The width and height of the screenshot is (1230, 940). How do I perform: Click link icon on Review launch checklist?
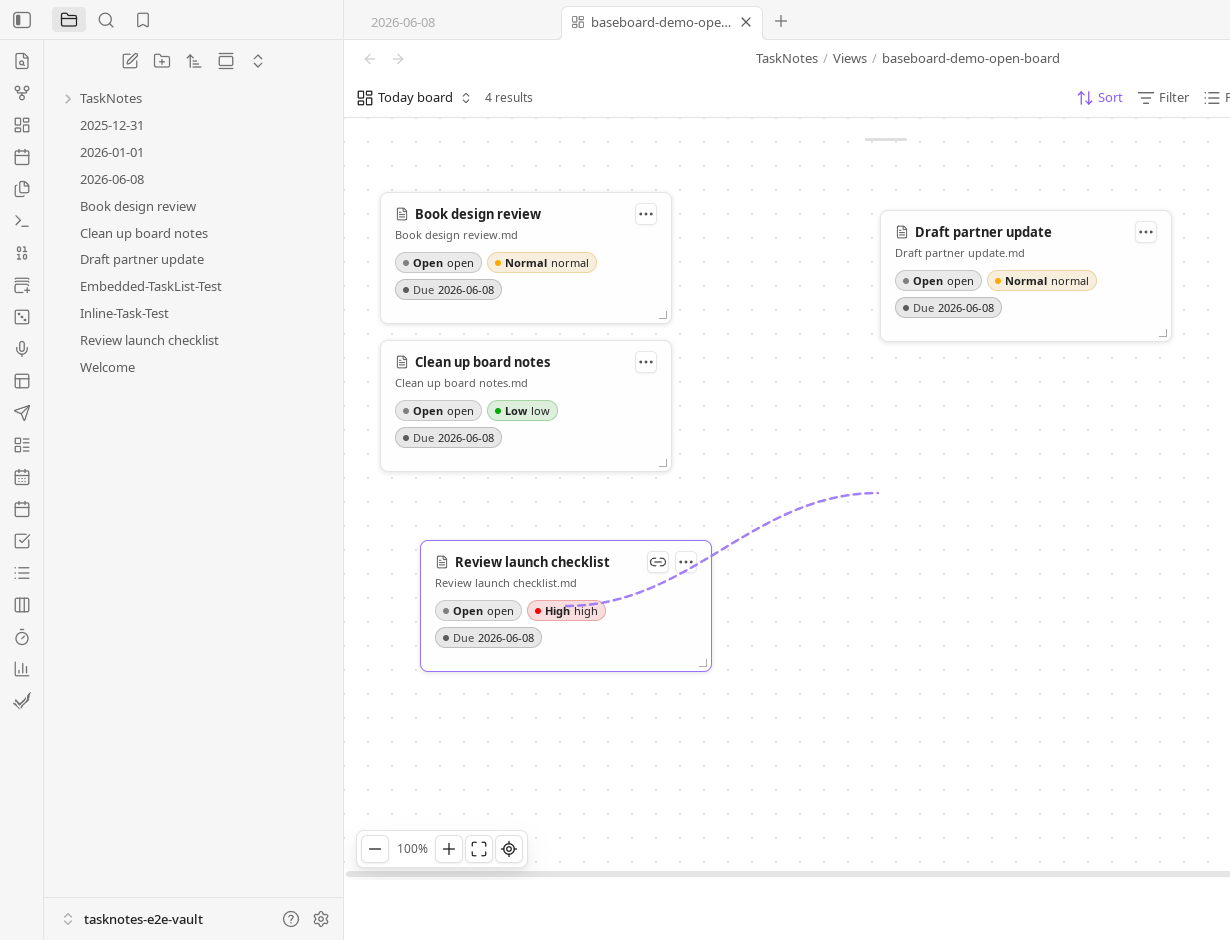pos(658,562)
